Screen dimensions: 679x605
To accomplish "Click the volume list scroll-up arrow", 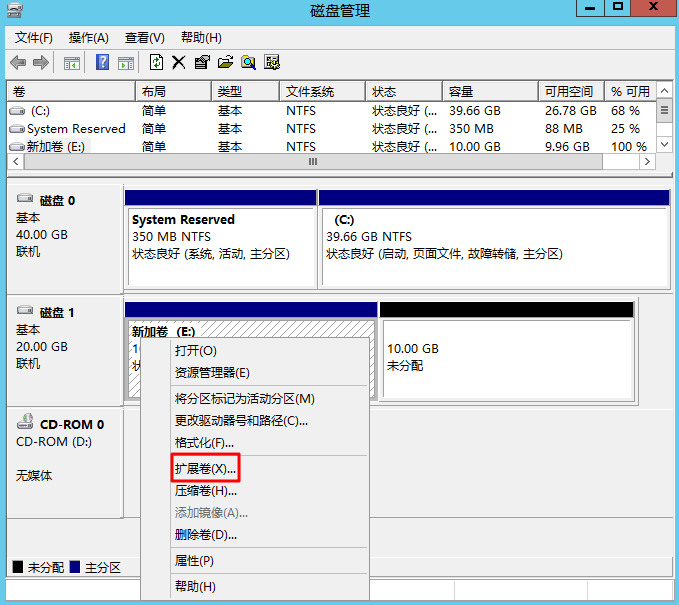I will pyautogui.click(x=664, y=91).
